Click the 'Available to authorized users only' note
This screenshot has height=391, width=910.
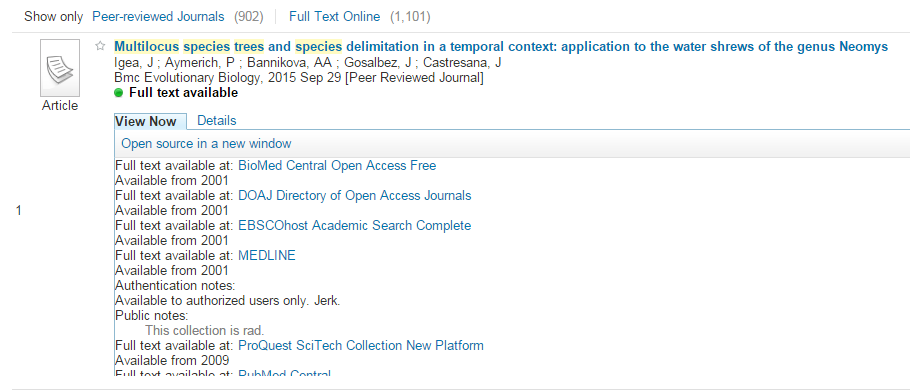pyautogui.click(x=228, y=301)
